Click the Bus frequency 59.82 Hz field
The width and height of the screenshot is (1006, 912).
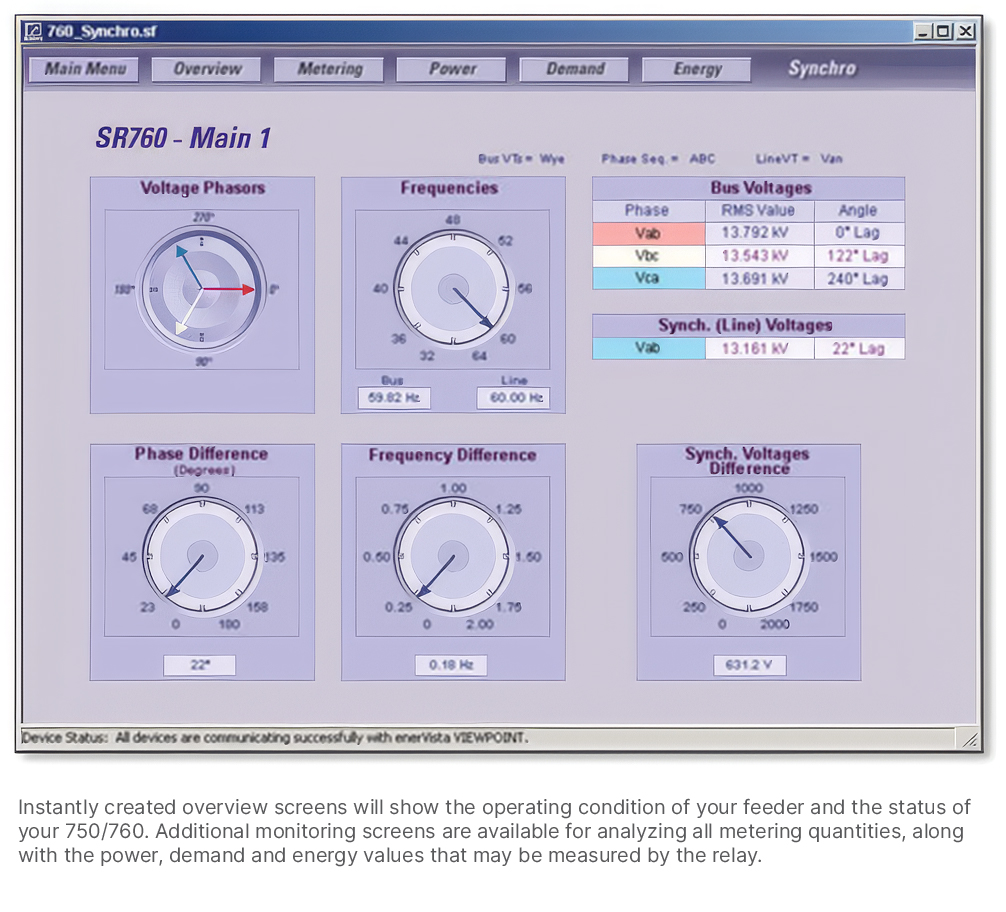click(x=394, y=398)
